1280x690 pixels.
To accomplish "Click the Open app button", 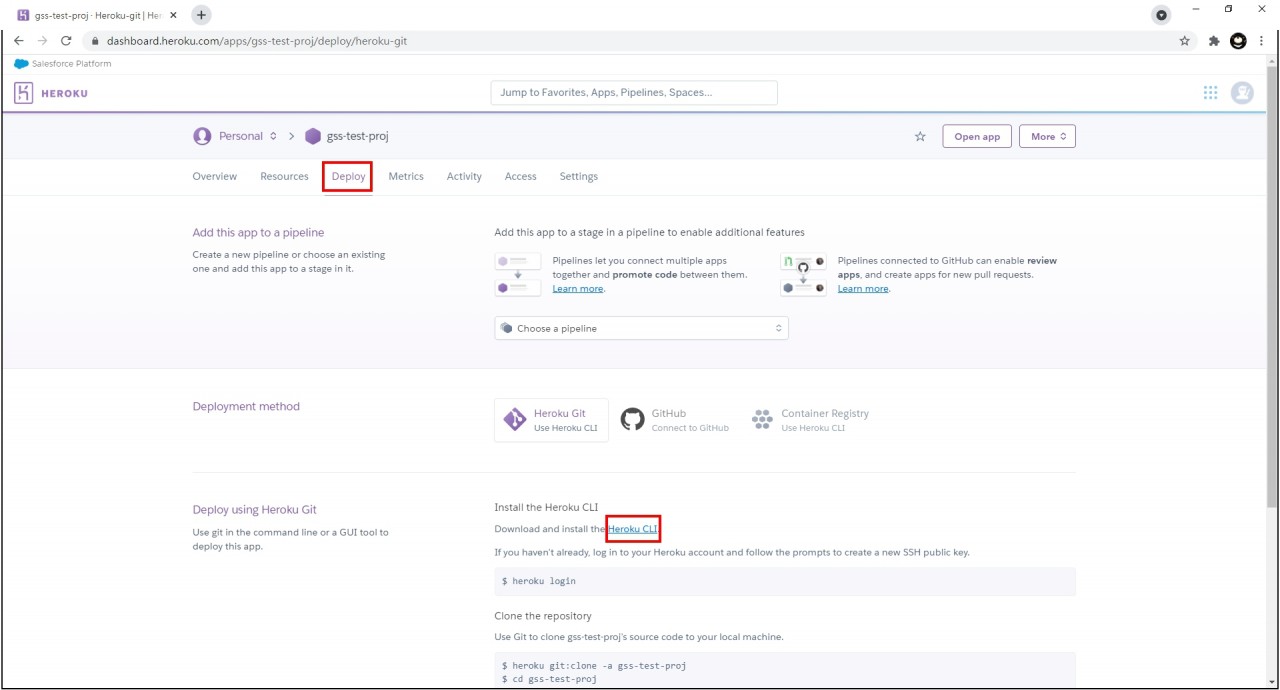I will click(977, 137).
